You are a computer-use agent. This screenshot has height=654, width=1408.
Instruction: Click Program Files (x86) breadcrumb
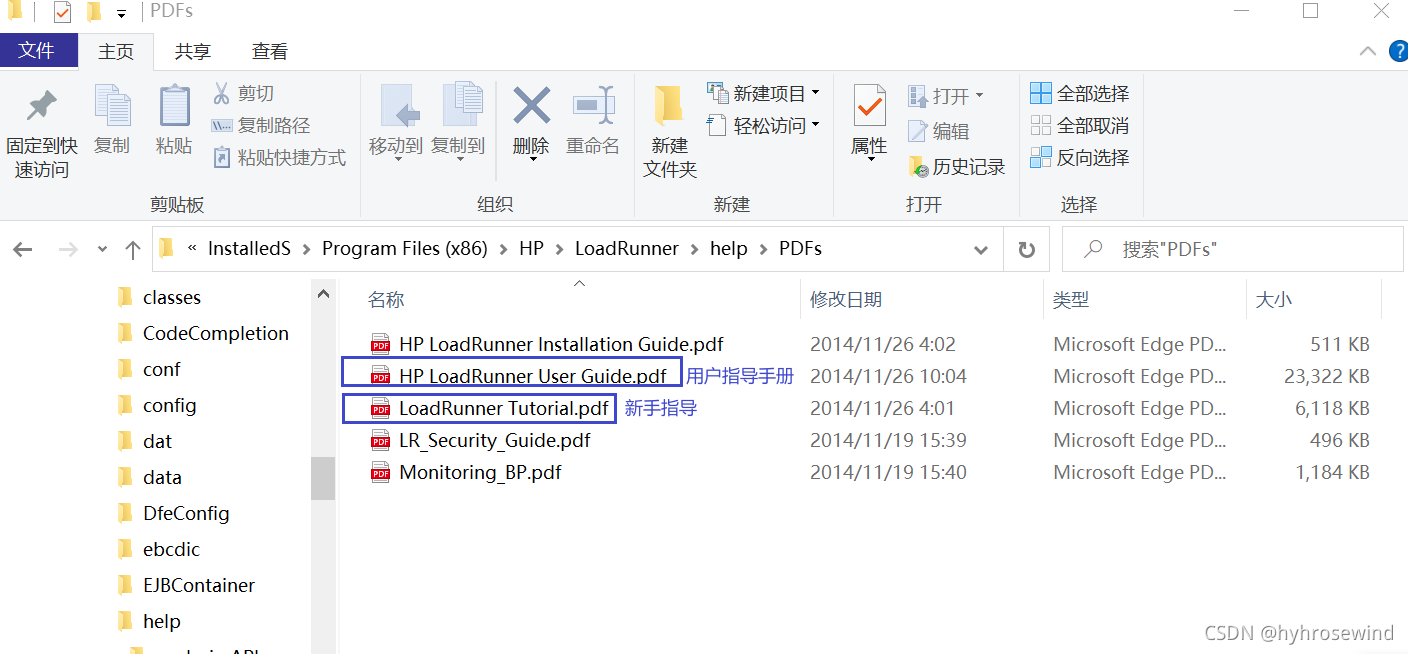coord(405,249)
